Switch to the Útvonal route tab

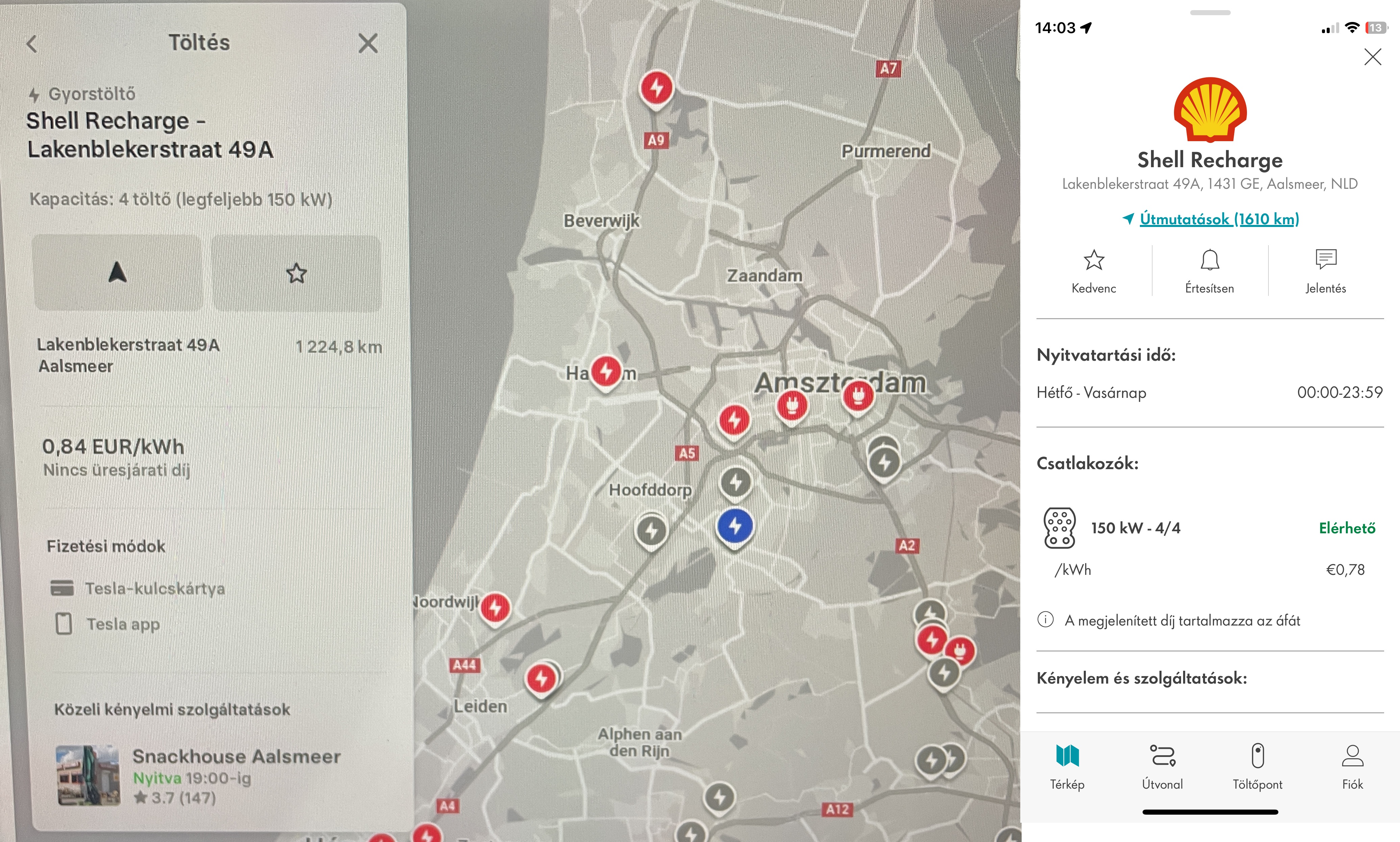pos(1162,767)
